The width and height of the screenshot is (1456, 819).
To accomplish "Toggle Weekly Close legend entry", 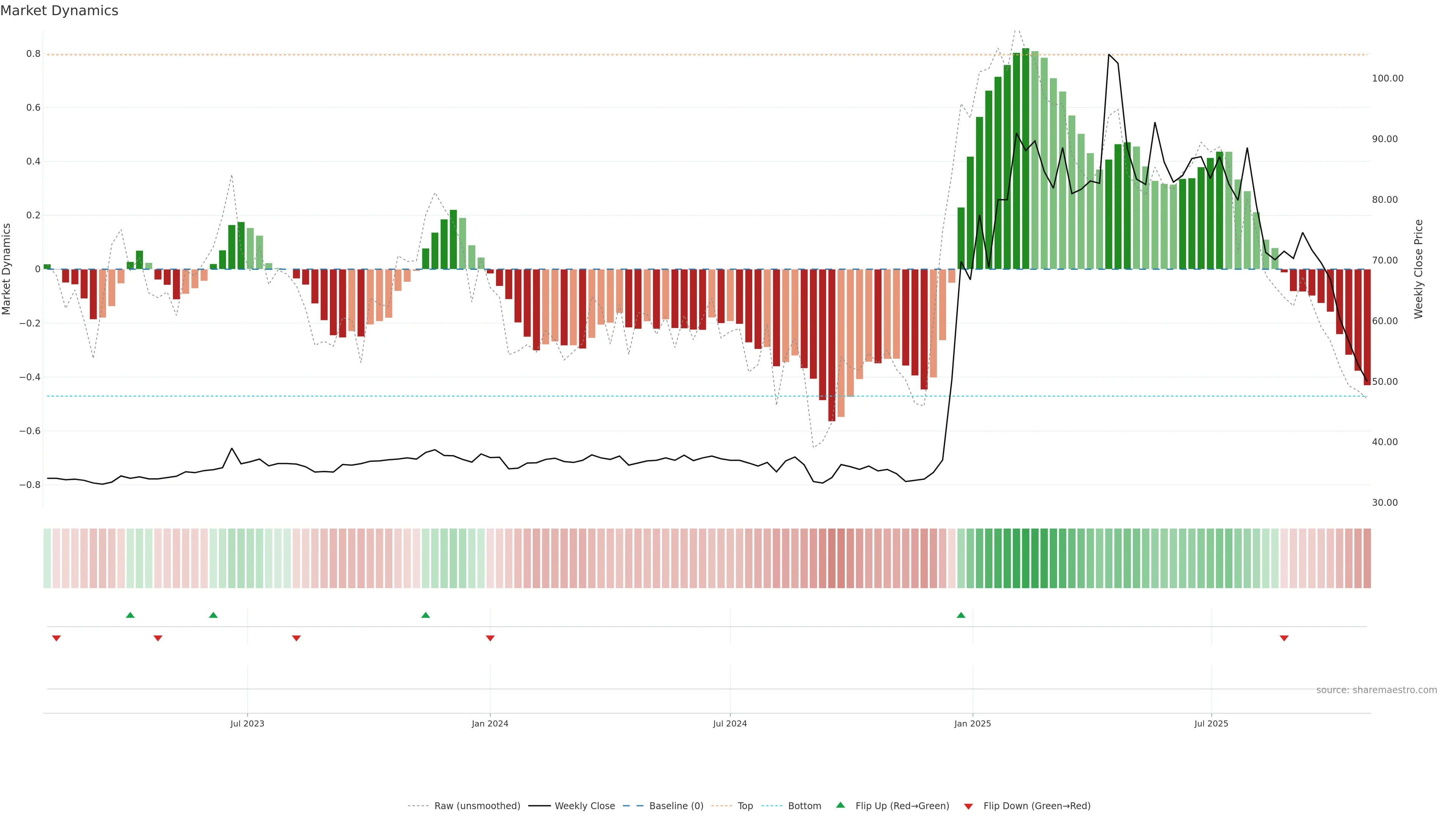I will [x=584, y=806].
